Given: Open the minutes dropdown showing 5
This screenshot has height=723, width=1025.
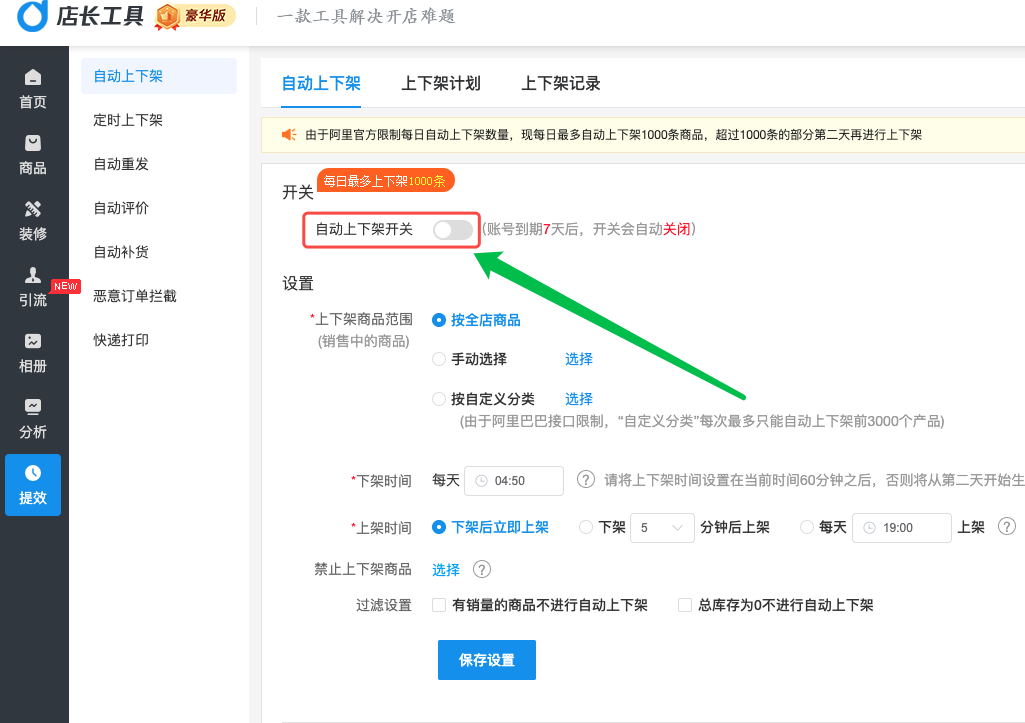Looking at the screenshot, I should coord(662,528).
